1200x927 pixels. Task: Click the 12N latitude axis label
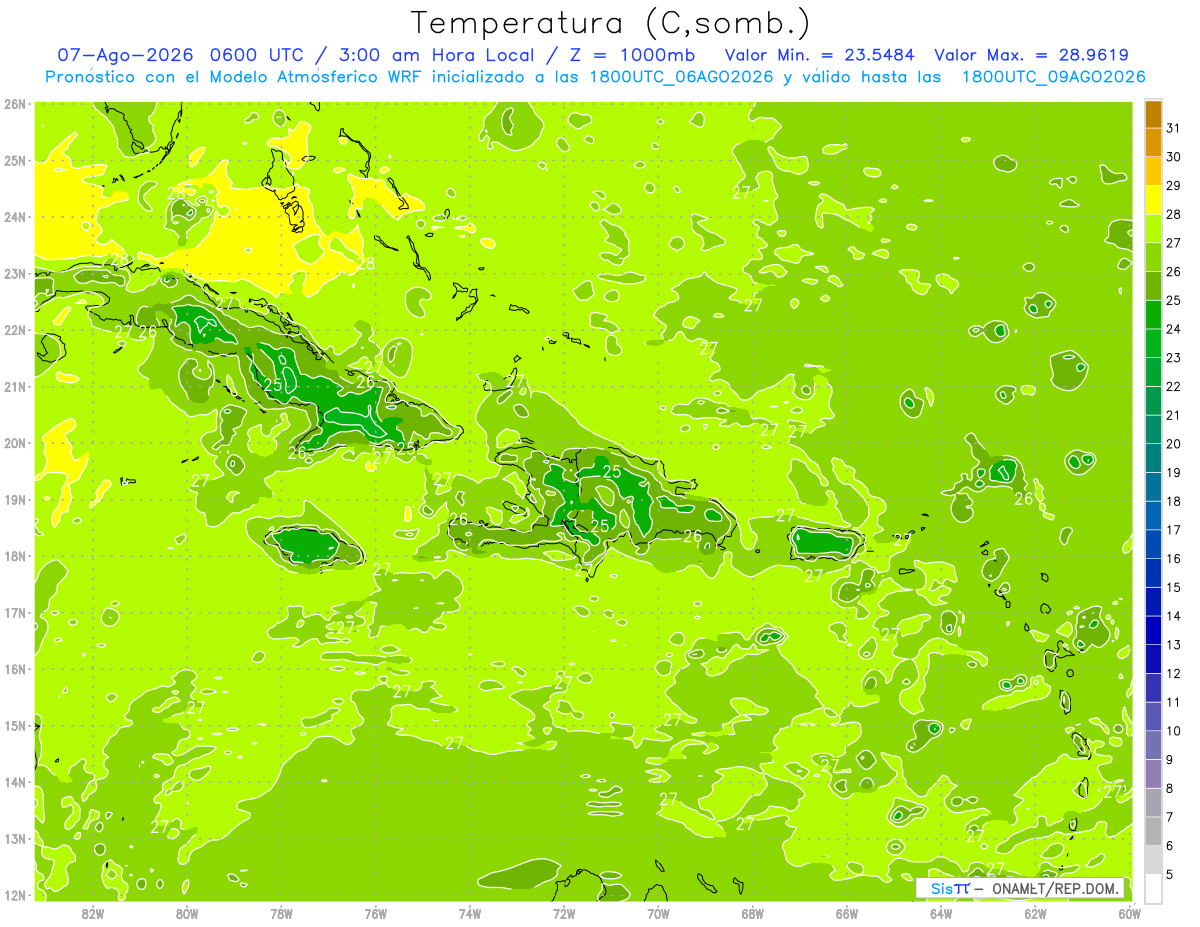point(15,895)
